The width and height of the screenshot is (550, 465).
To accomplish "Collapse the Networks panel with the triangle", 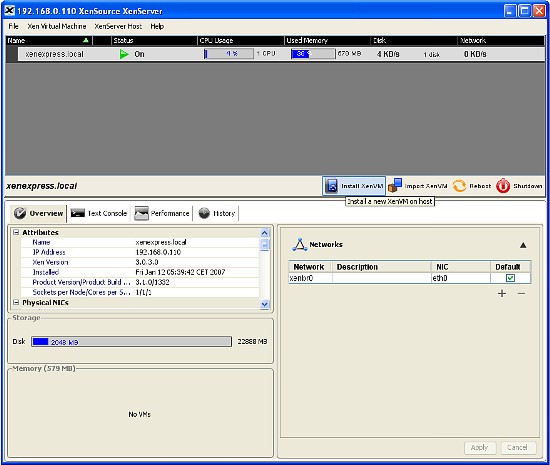I will click(x=523, y=245).
